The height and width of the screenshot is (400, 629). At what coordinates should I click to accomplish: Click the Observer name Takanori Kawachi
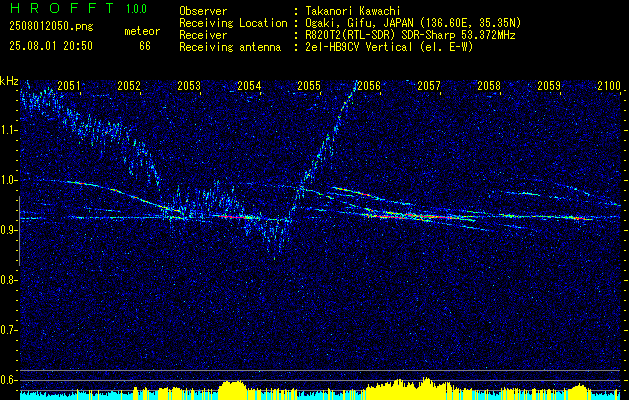pyautogui.click(x=352, y=11)
